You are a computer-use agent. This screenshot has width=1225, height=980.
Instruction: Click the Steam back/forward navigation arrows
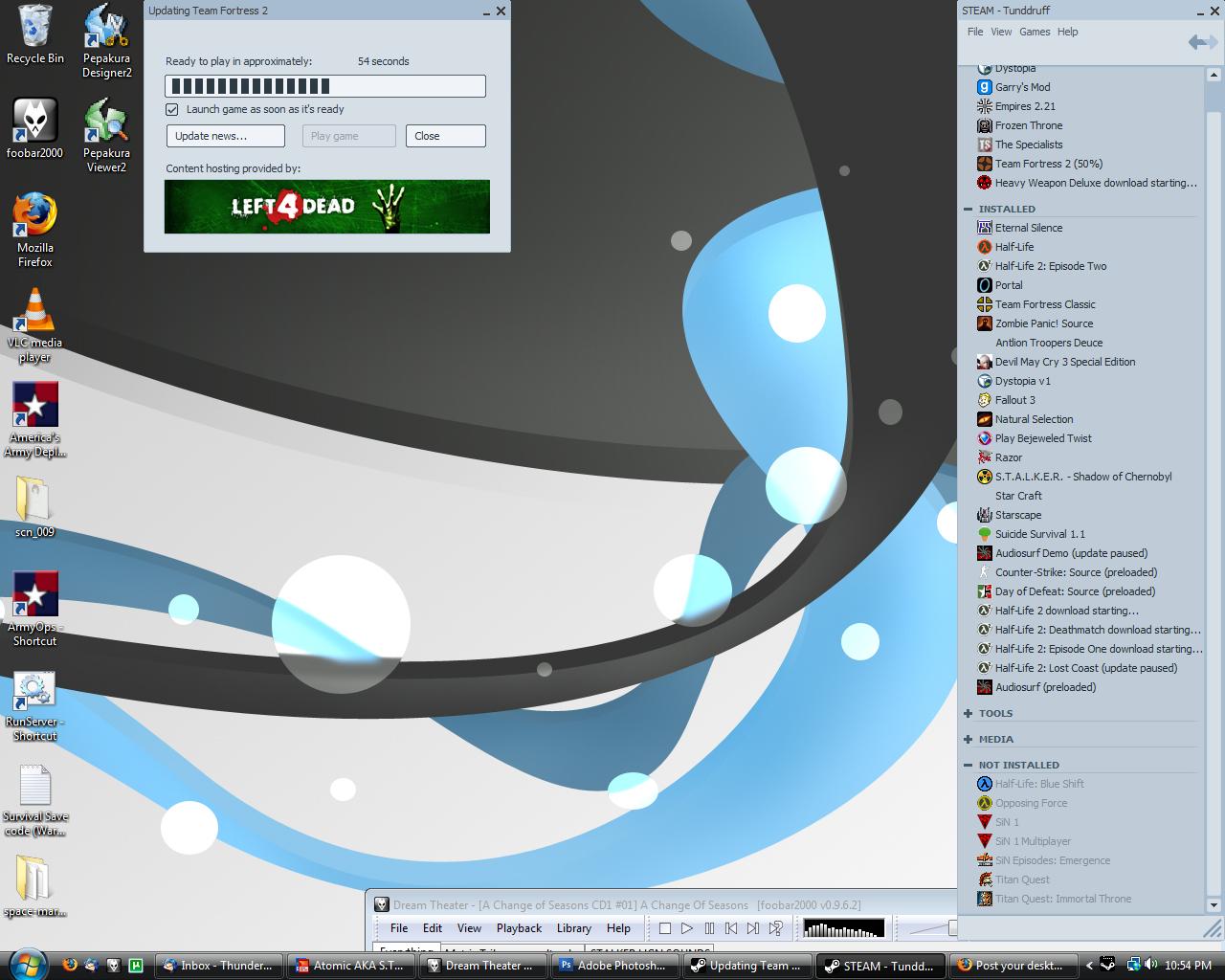pos(1203,41)
